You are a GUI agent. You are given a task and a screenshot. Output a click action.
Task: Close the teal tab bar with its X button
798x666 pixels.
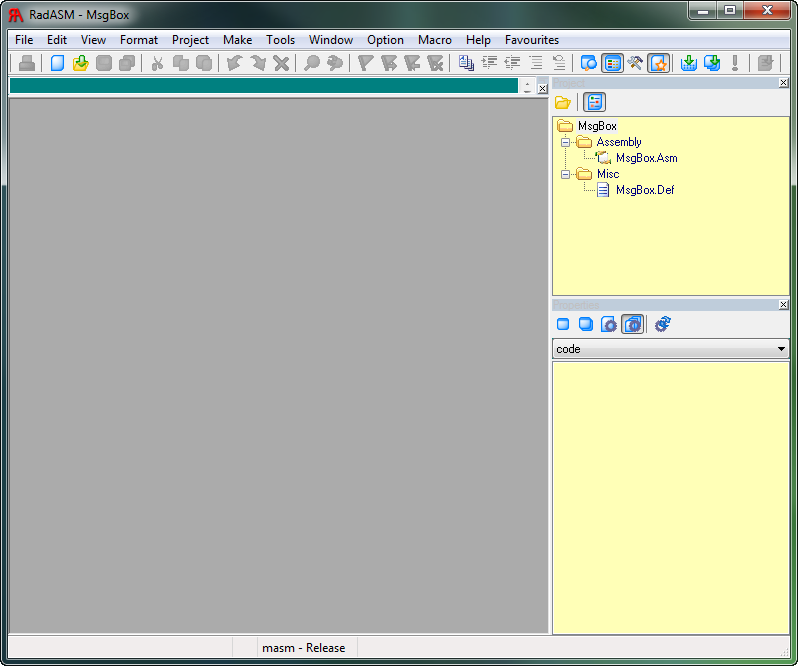(543, 89)
